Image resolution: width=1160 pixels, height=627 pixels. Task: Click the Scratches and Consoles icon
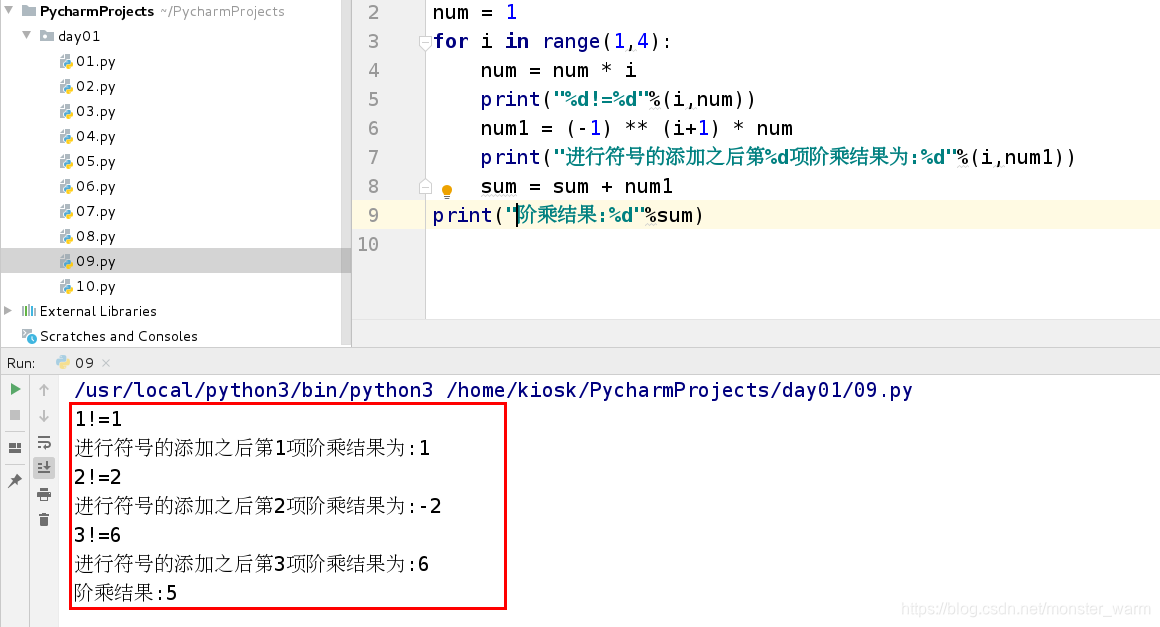pyautogui.click(x=29, y=336)
